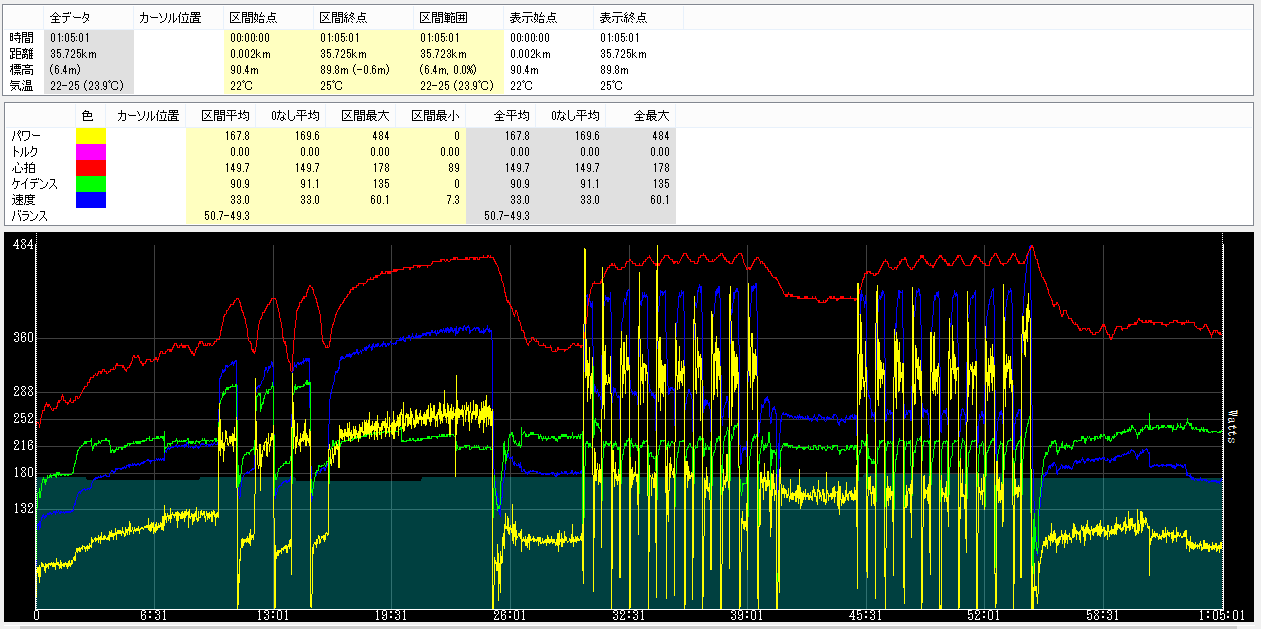The image size is (1261, 629).
Task: Click the 速度 row label
Action: coord(22,200)
